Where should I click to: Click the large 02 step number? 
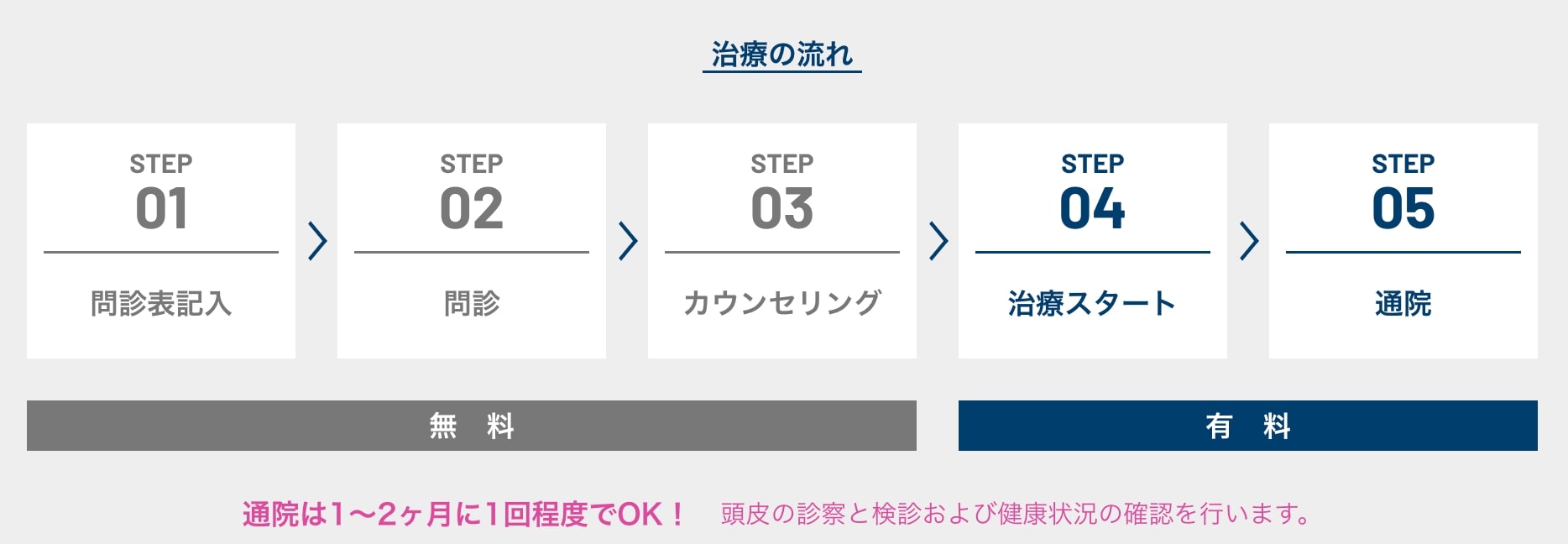point(472,208)
